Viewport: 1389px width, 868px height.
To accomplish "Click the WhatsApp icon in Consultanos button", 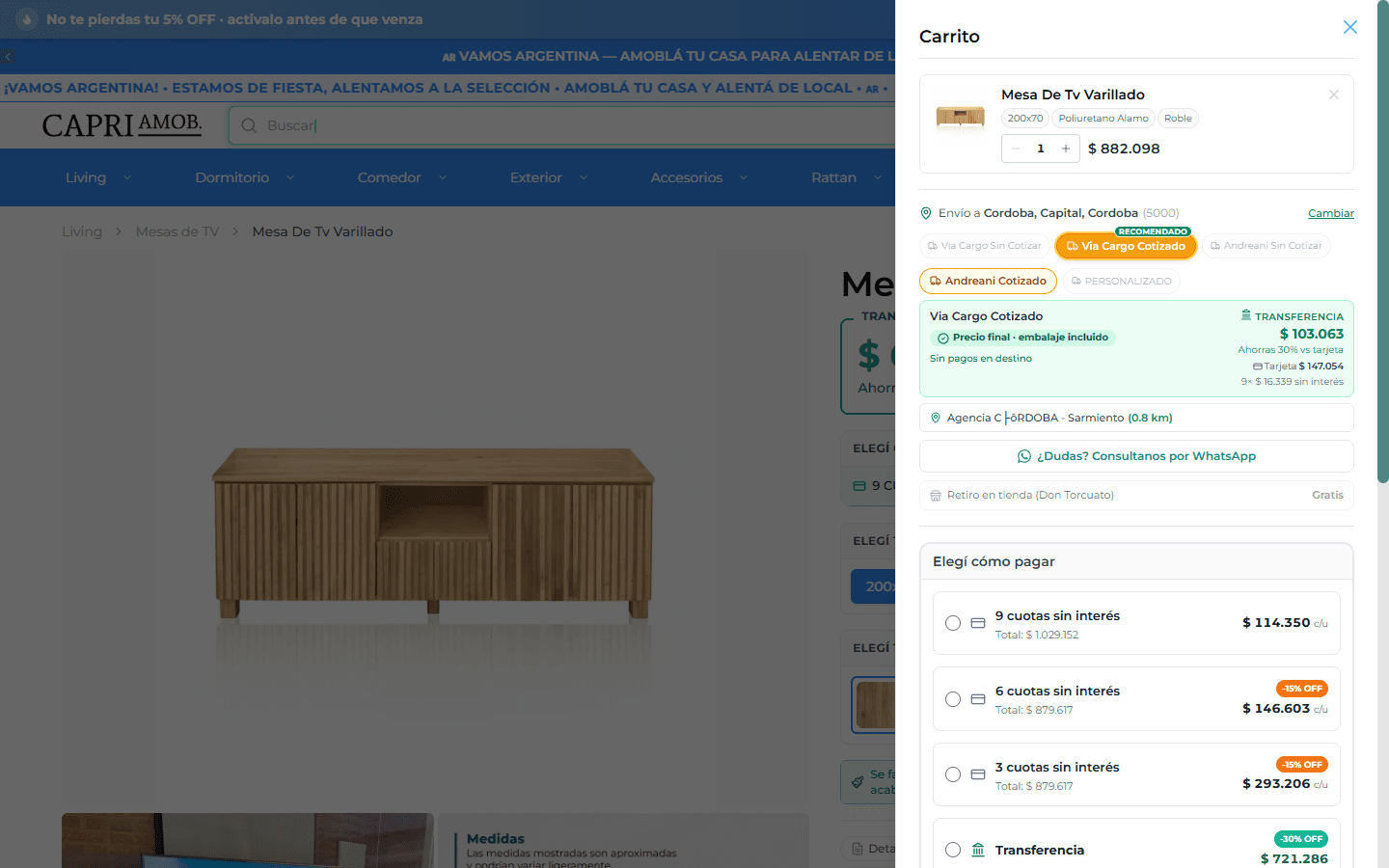I will [x=1024, y=456].
